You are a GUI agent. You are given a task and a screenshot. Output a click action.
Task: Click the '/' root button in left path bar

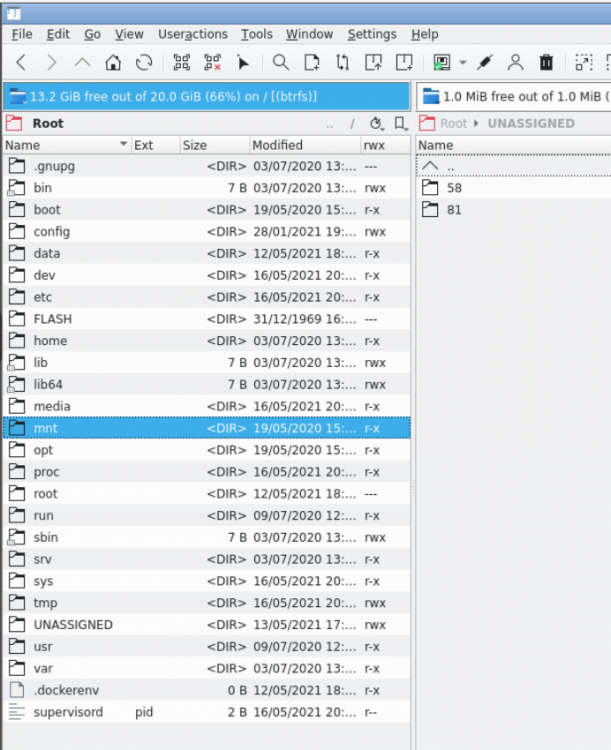coord(352,124)
